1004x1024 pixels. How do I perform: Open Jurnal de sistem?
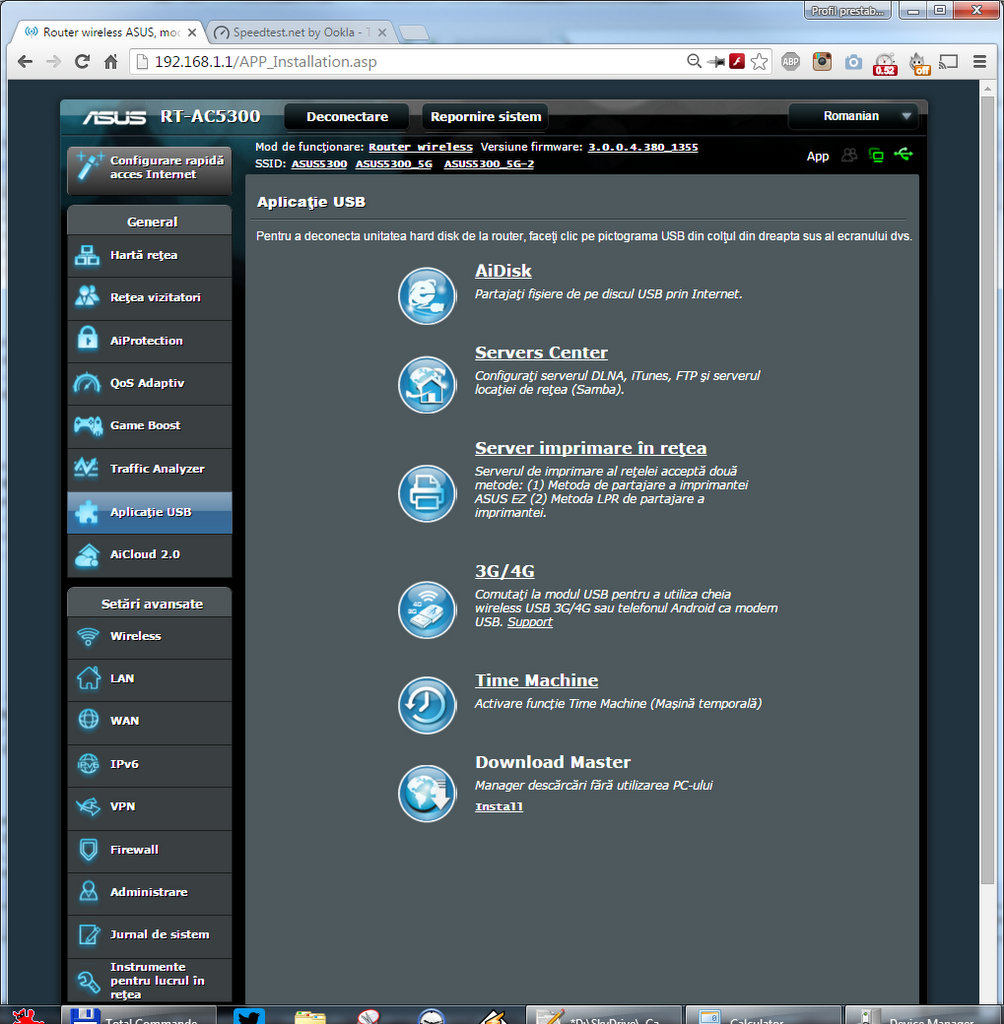point(150,935)
